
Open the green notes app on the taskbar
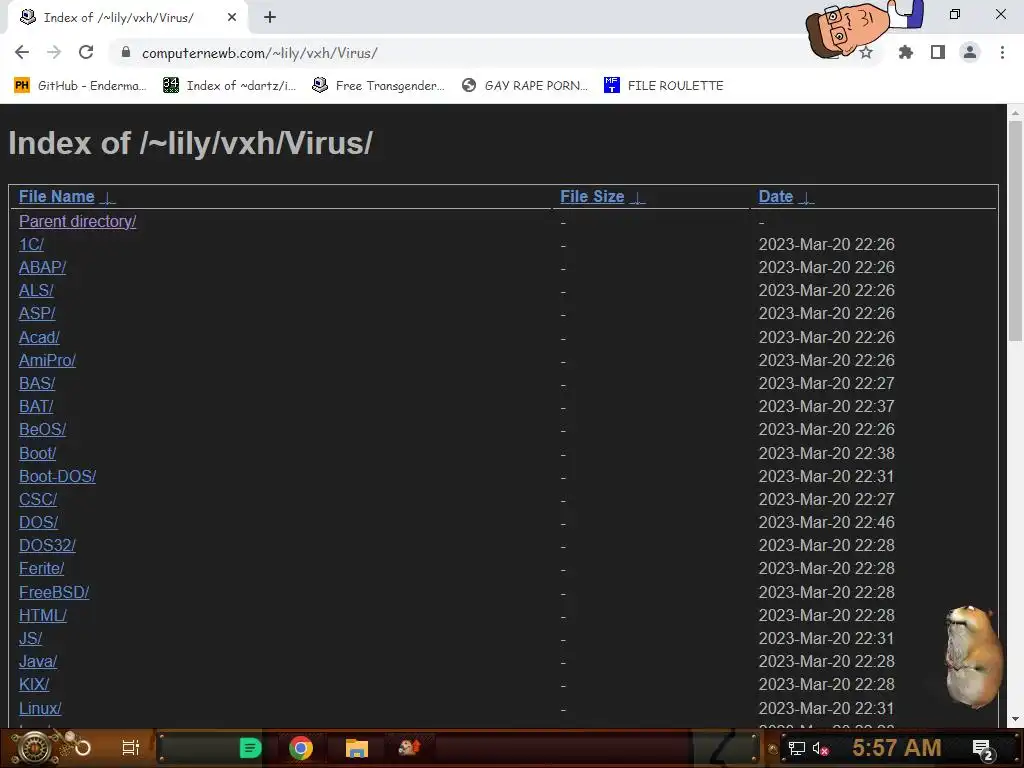click(x=251, y=748)
